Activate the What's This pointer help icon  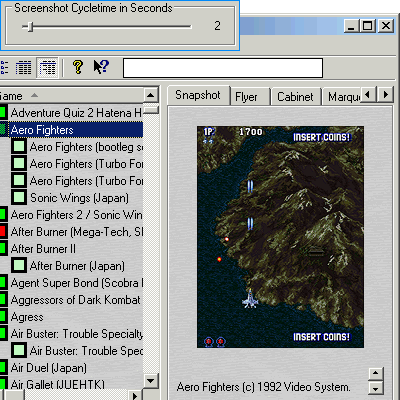101,67
